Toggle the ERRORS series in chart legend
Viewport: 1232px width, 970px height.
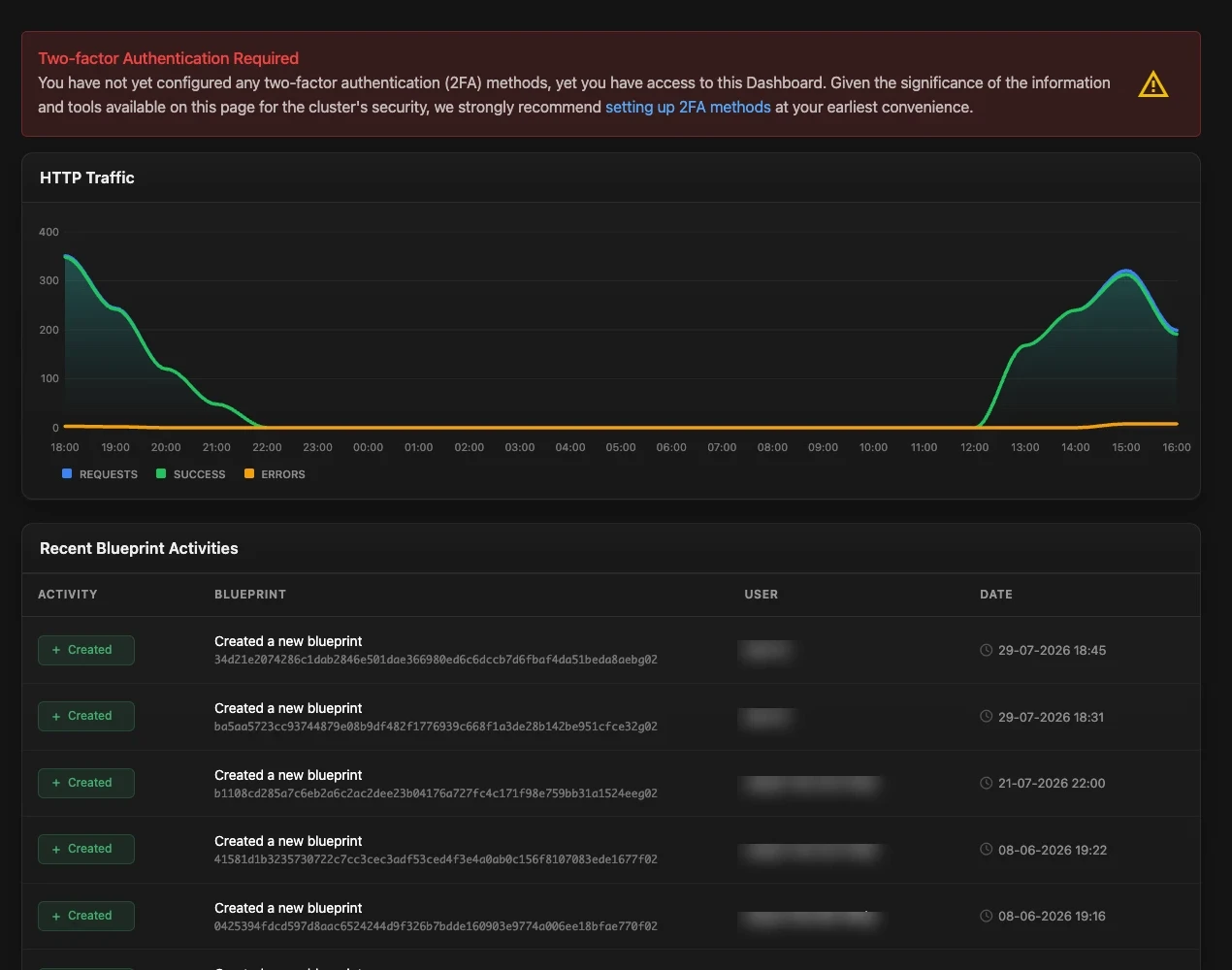click(x=275, y=474)
